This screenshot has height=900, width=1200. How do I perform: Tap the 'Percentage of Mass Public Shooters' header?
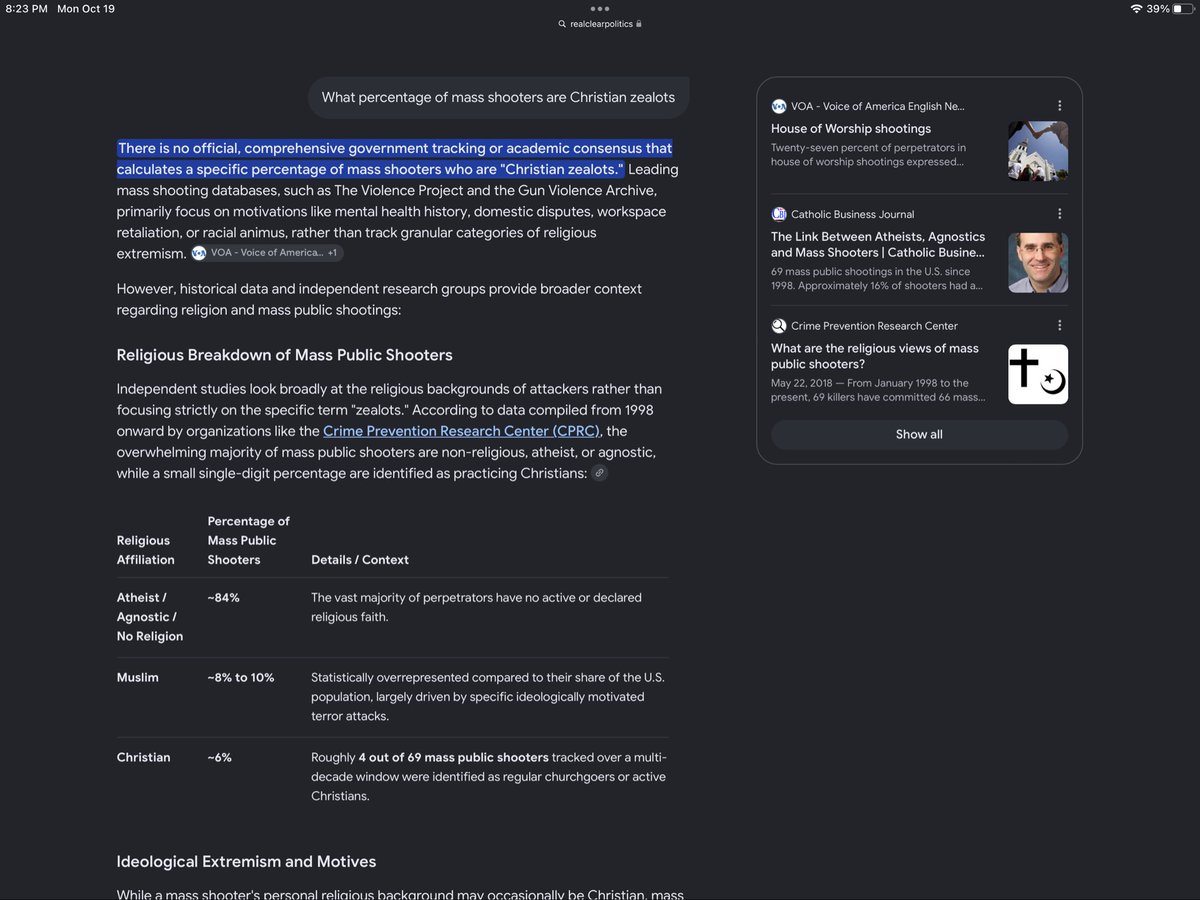(249, 540)
